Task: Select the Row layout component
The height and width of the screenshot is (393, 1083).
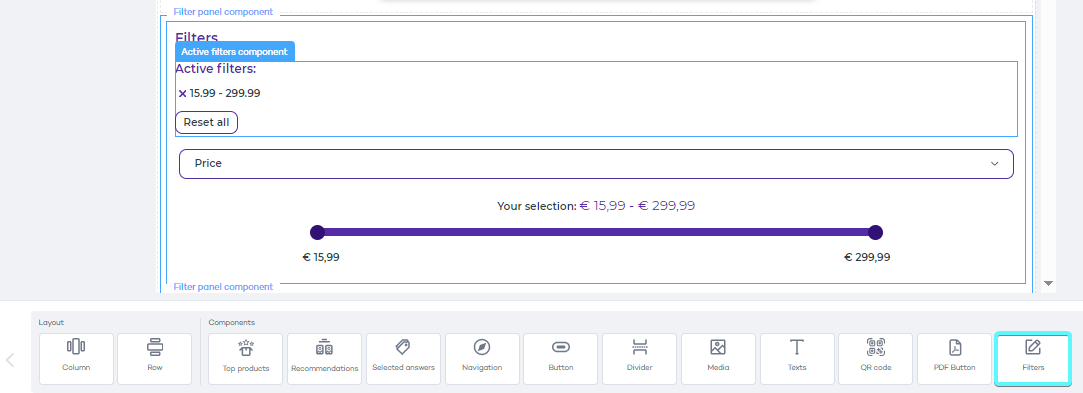Action: click(155, 359)
